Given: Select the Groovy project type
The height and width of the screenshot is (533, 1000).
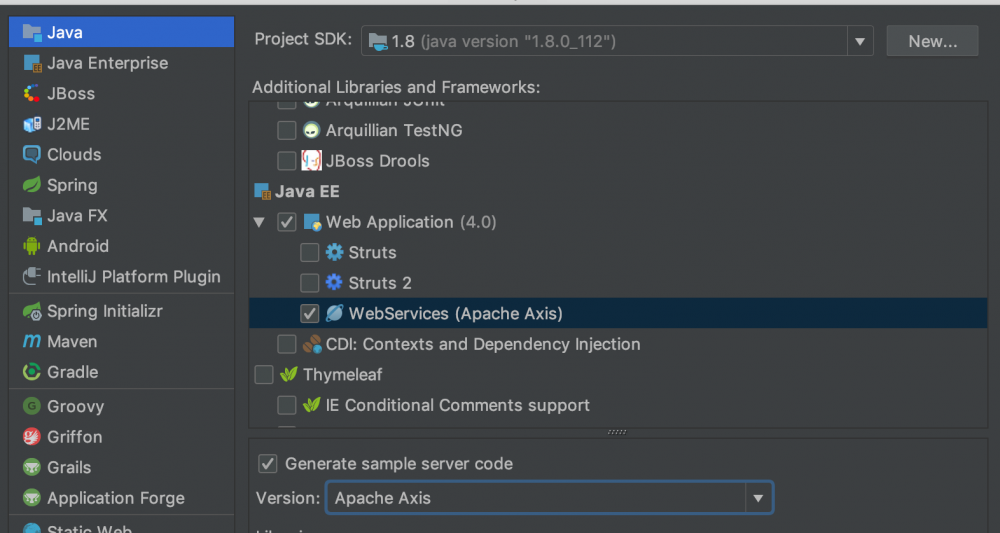Looking at the screenshot, I should click(x=122, y=406).
